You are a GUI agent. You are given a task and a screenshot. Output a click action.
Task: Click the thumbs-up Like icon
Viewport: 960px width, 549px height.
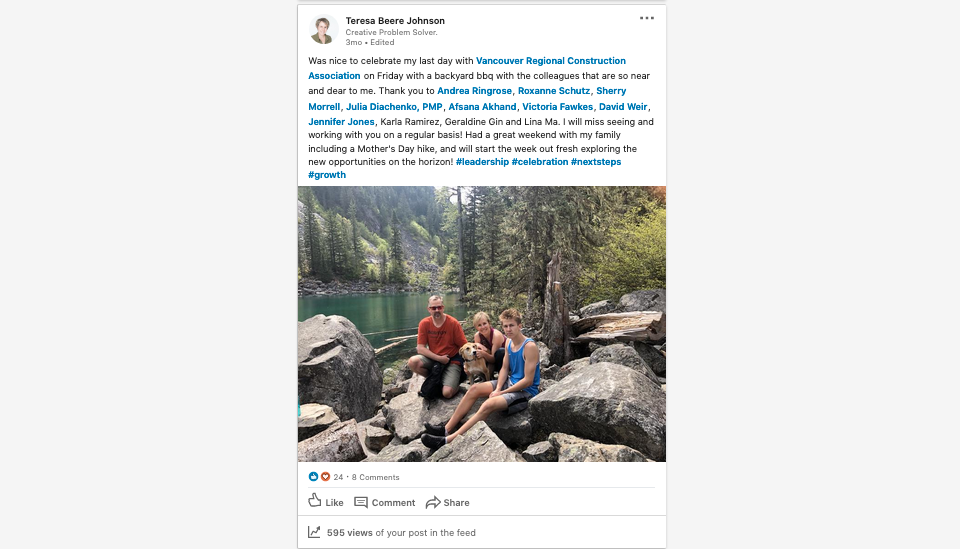[315, 502]
